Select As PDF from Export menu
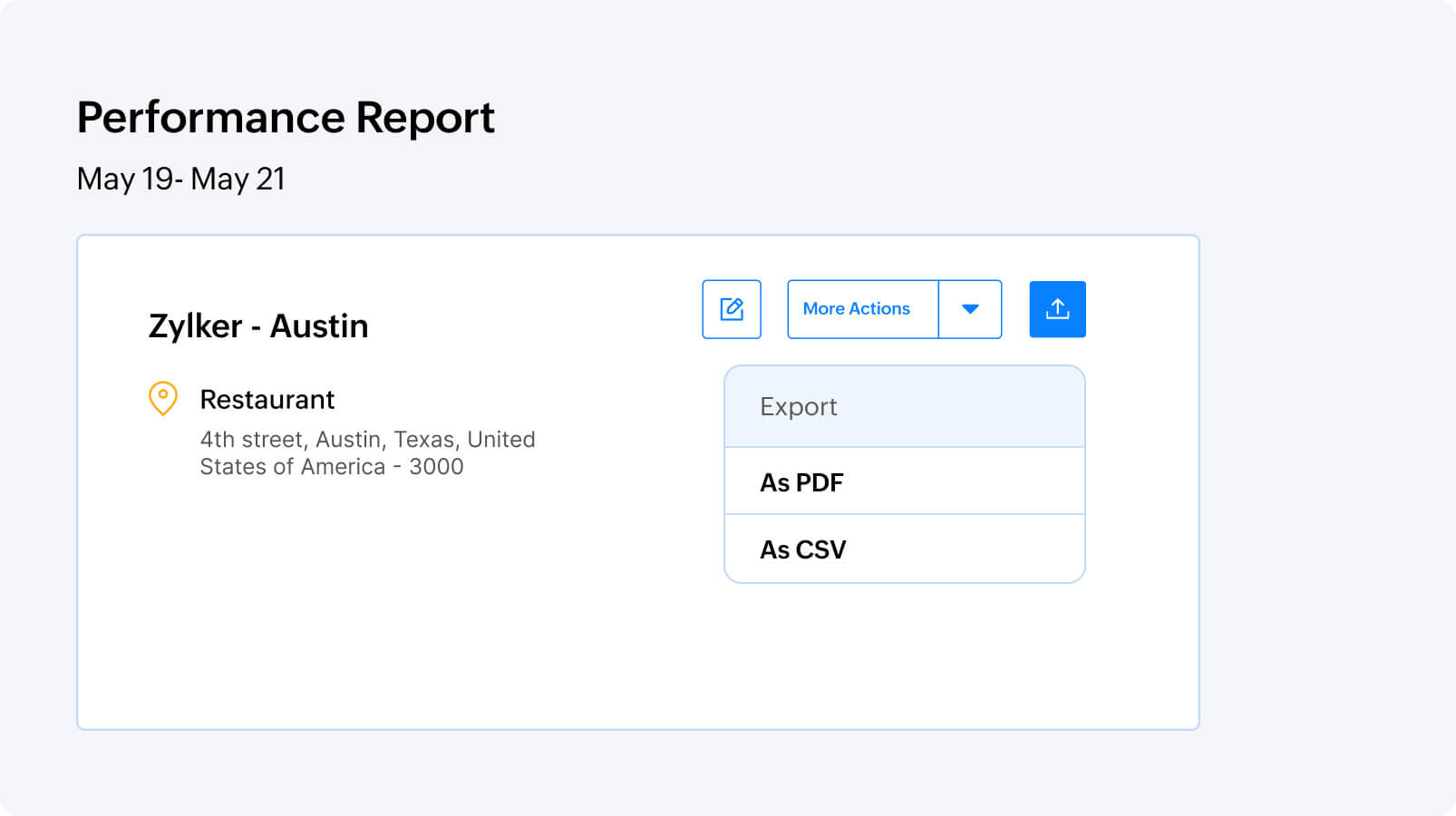The height and width of the screenshot is (816, 1456). [801, 482]
